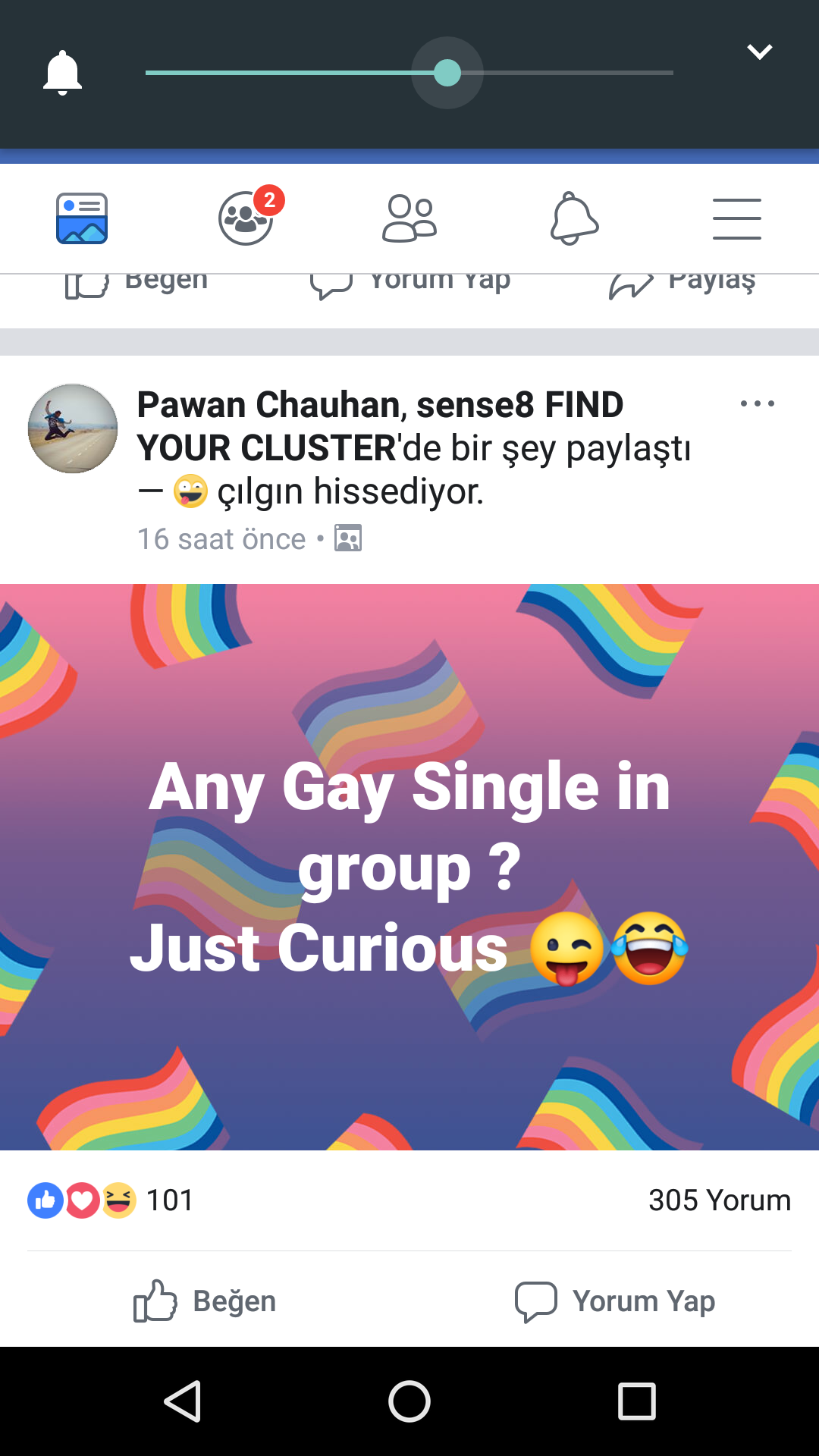This screenshot has width=819, height=1456.
Task: Tap the Beğen like button
Action: click(205, 1301)
